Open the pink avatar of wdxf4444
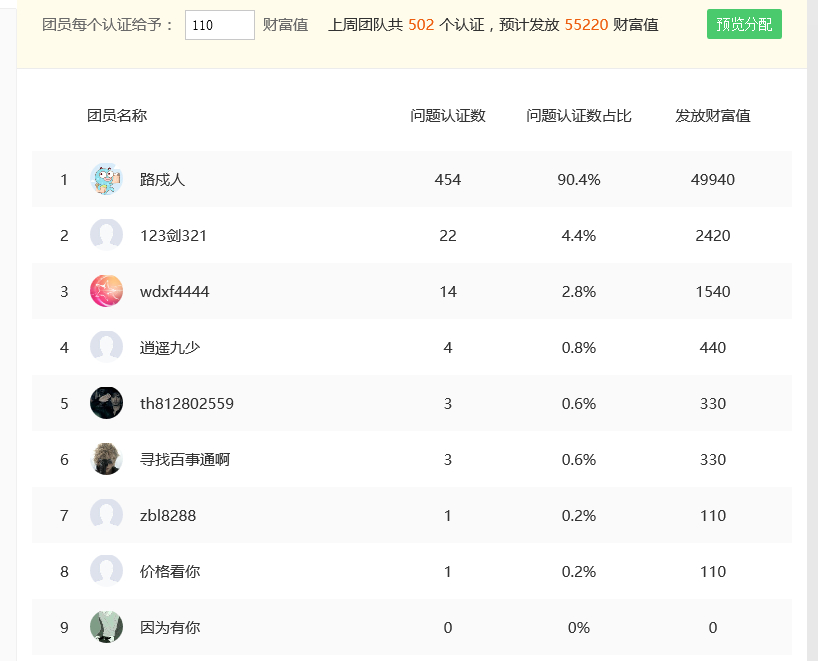Image resolution: width=818 pixels, height=661 pixels. [x=106, y=291]
